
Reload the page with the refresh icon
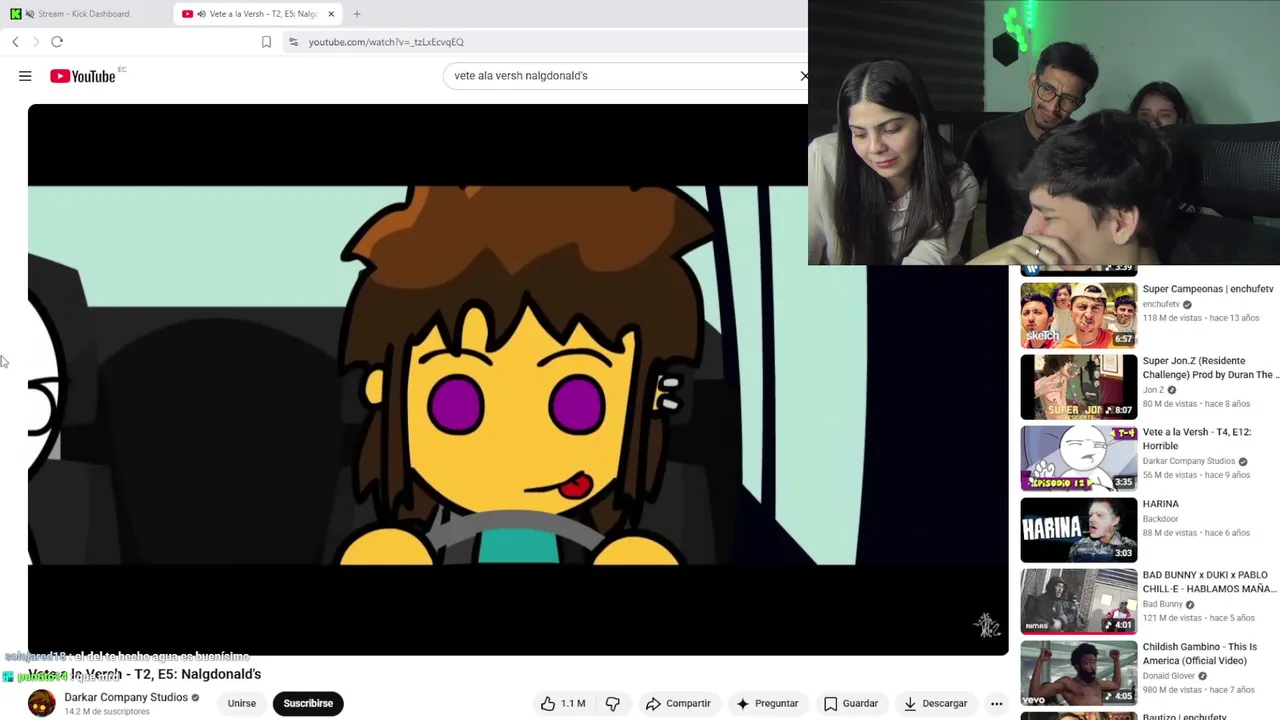point(57,42)
